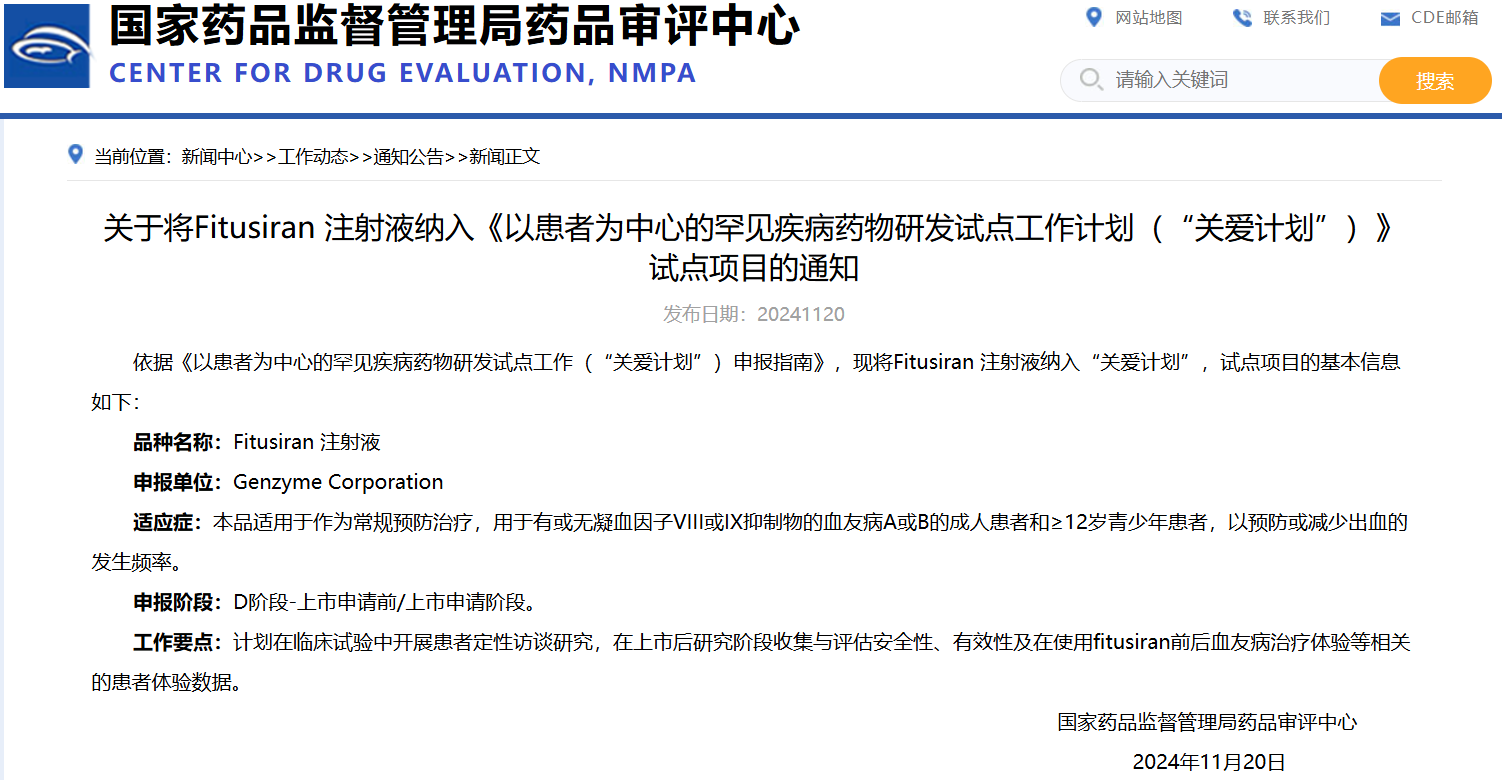Click the magnifier icon in the search box
The image size is (1502, 780).
[1092, 79]
